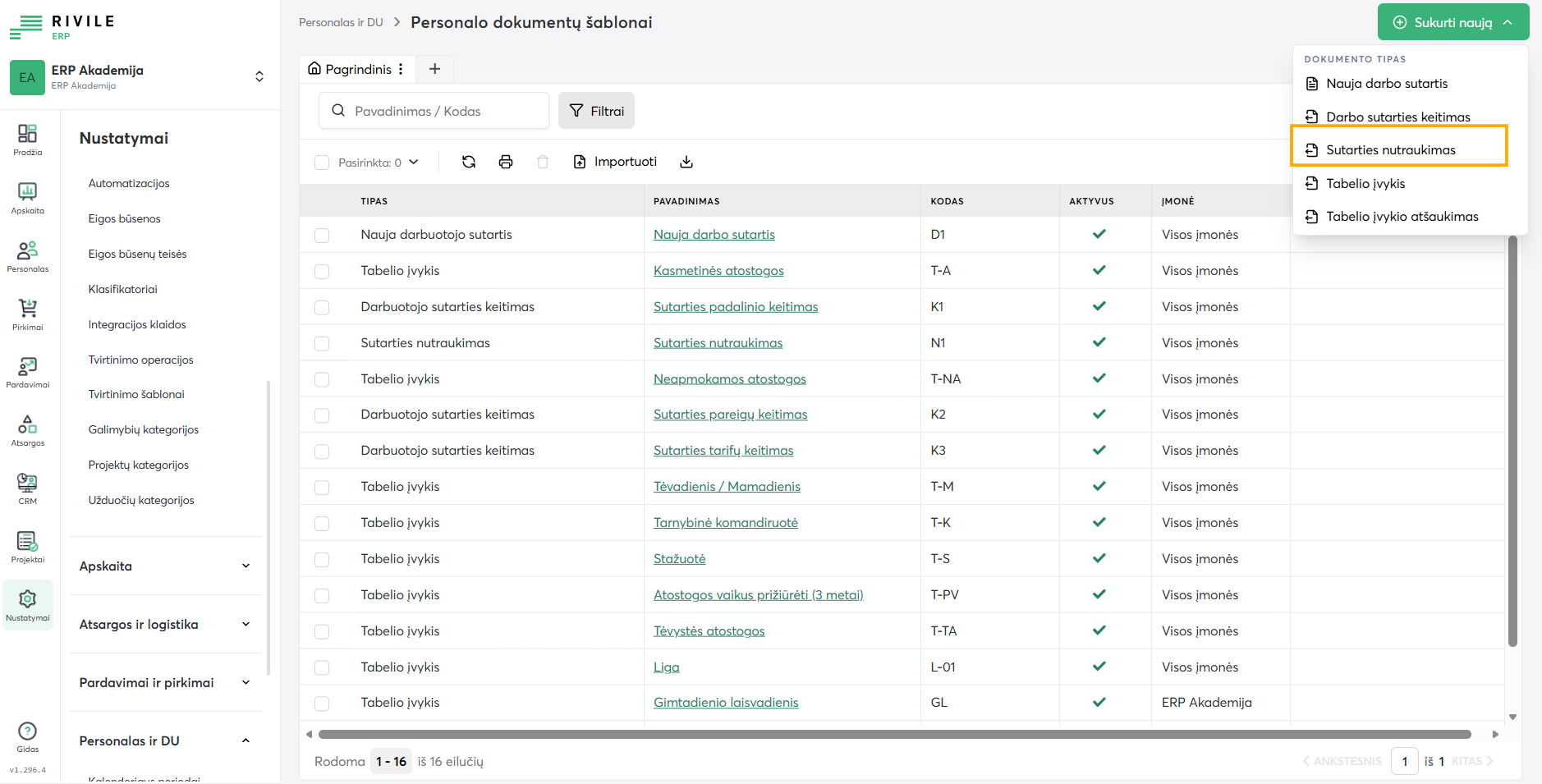Click the vertical table scrollbar
The width and height of the screenshot is (1542, 784).
pyautogui.click(x=1512, y=441)
